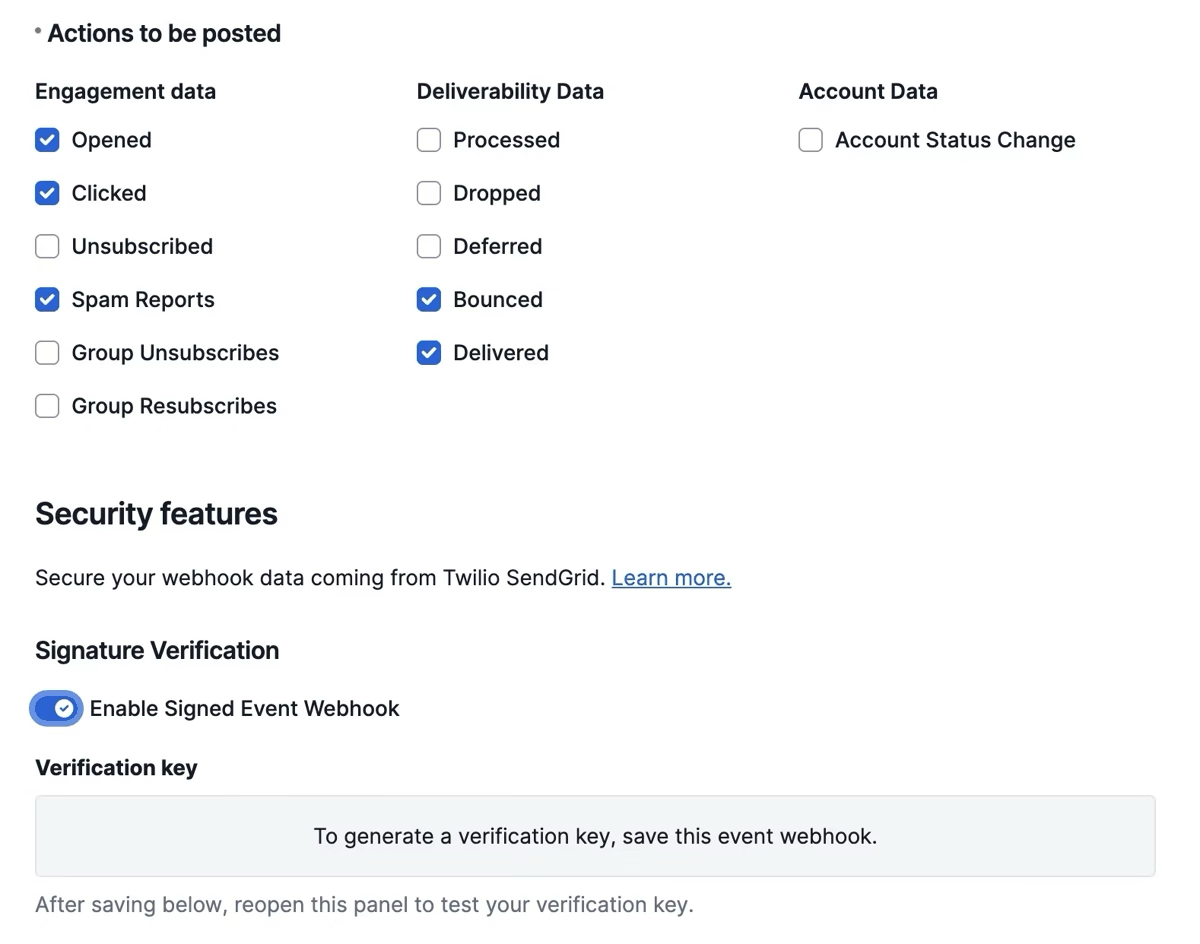
Task: Click the Enable Signed Event Webhook label
Action: (244, 708)
